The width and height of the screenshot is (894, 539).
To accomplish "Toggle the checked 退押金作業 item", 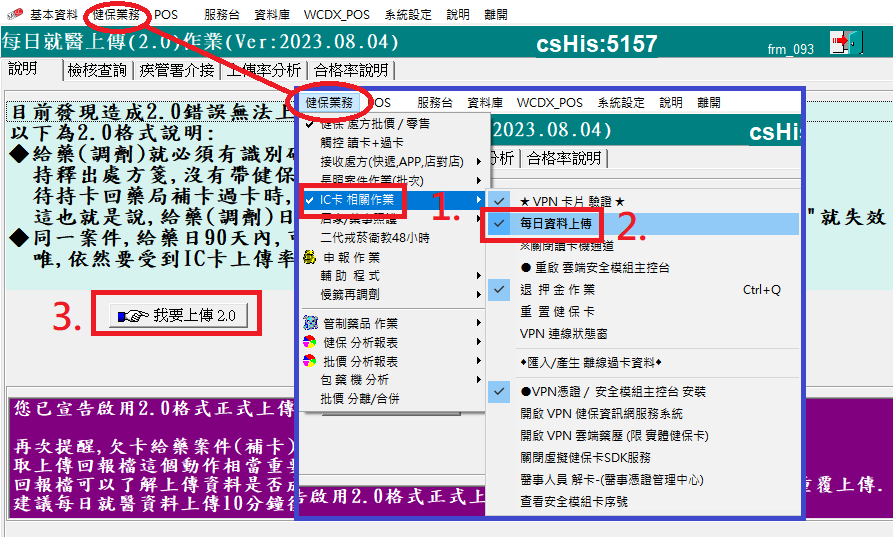I will 500,289.
